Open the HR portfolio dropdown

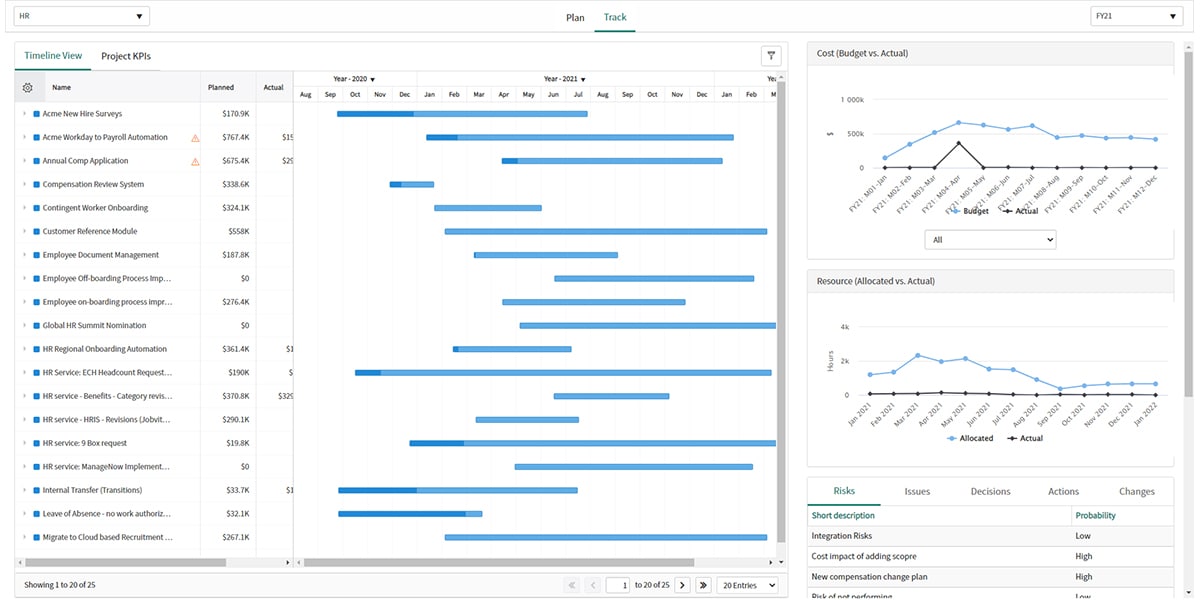82,16
